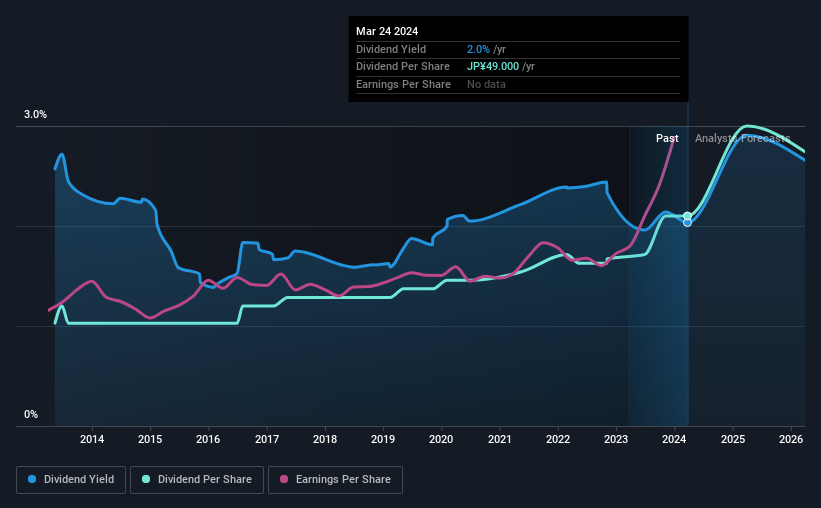Click 'Dividend Per Share' row label in tooltip
Viewport: 821px width, 508px height.
pos(403,67)
